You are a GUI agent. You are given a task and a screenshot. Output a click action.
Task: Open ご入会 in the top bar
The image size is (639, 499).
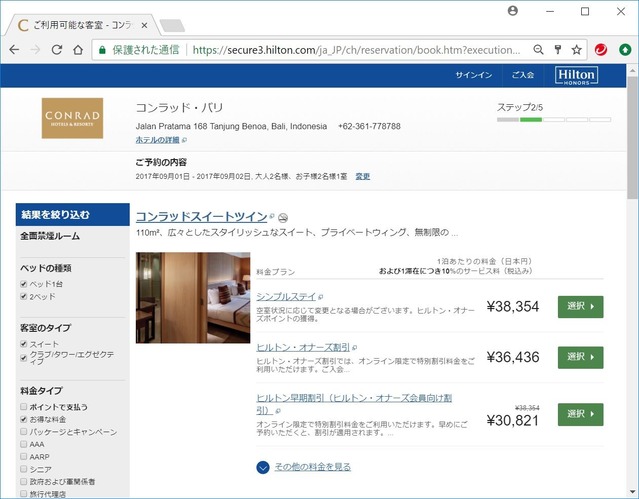click(x=523, y=75)
